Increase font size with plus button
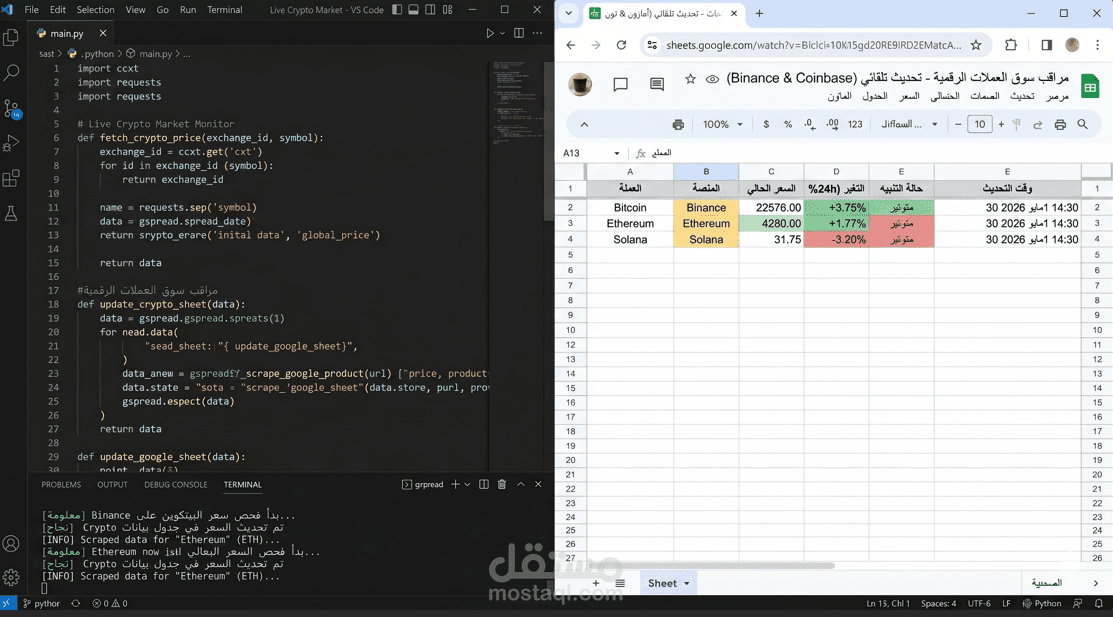This screenshot has width=1113, height=617. pyautogui.click(x=1001, y=124)
